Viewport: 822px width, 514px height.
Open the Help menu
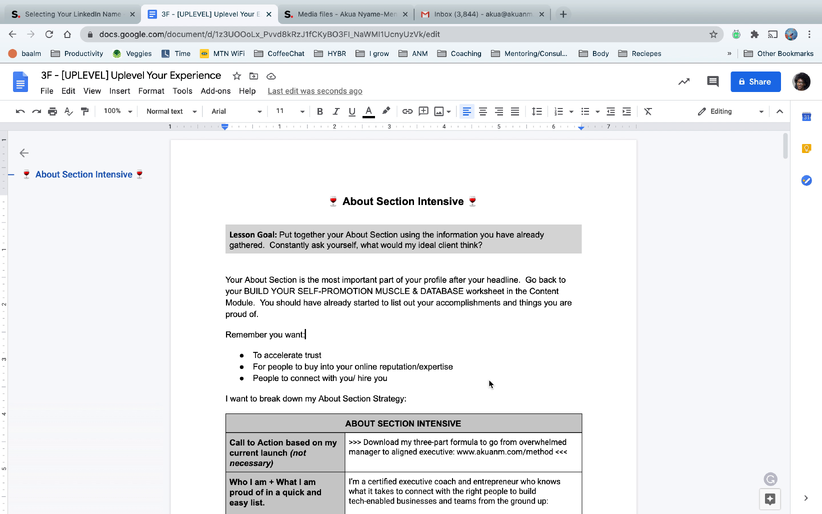(247, 91)
